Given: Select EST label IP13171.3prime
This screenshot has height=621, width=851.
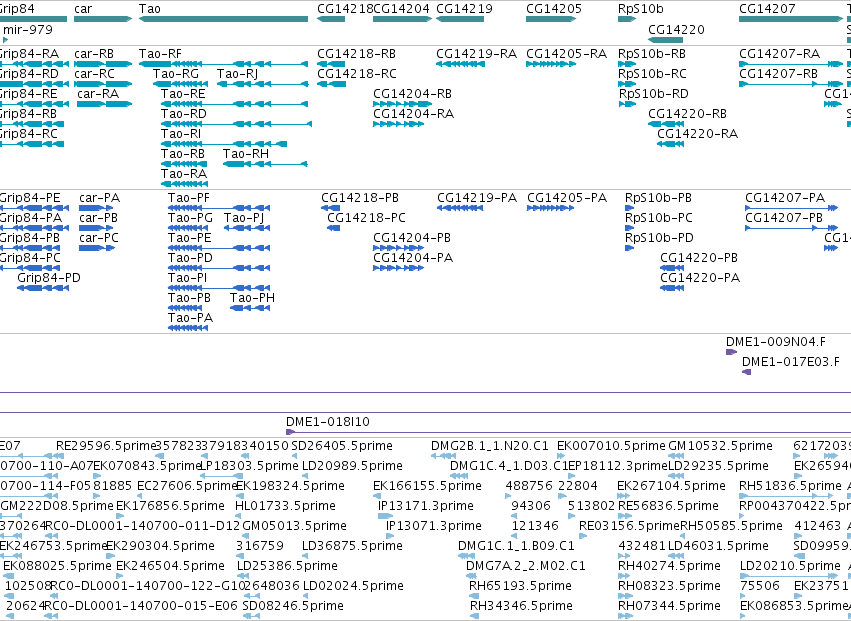Looking at the screenshot, I should [426, 505].
